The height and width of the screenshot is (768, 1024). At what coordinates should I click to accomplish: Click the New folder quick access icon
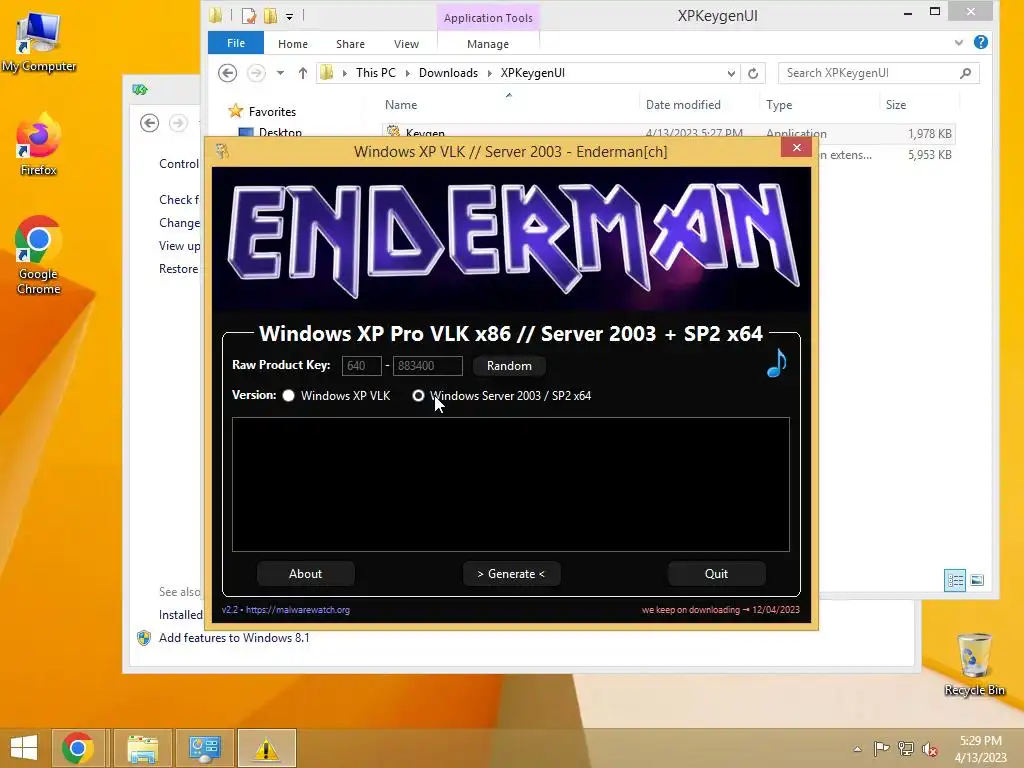coord(270,15)
